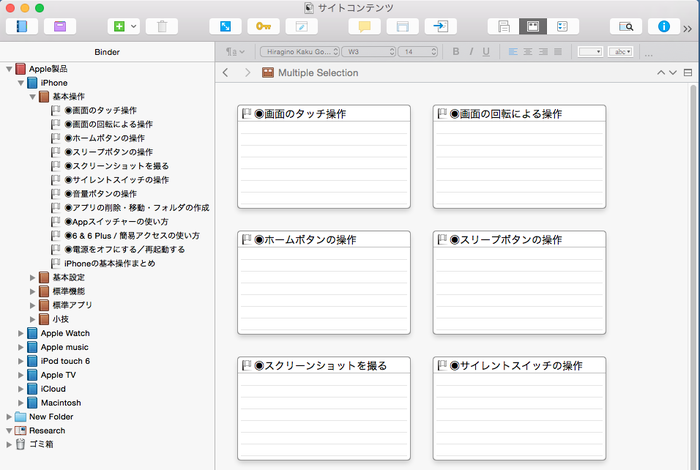Click the Binder header label
The image size is (700, 470).
tap(107, 52)
